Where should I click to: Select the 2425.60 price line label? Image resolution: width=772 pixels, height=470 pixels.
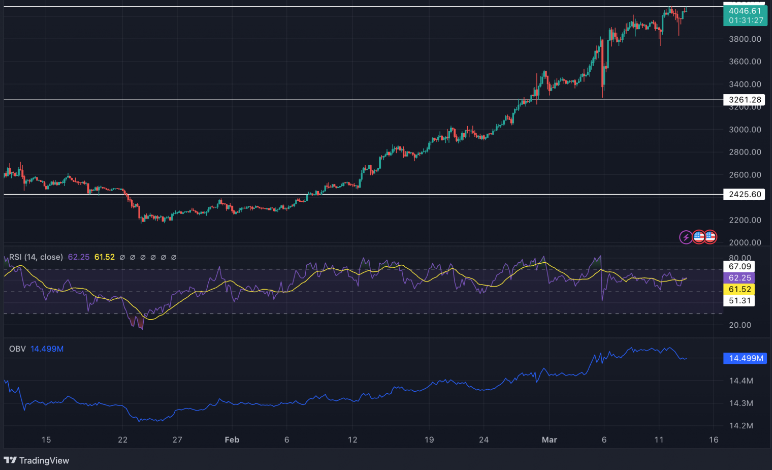point(744,194)
